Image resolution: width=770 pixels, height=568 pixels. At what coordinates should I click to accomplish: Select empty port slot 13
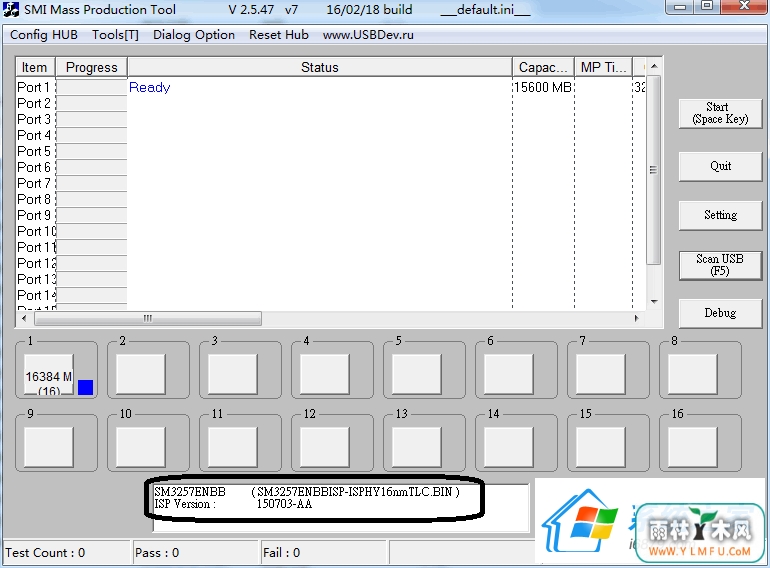pos(416,447)
